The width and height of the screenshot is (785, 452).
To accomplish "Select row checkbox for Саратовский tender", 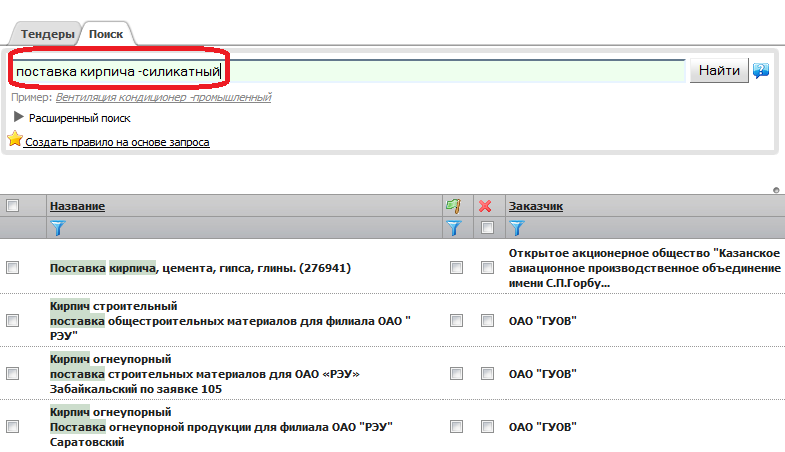I will [13, 427].
